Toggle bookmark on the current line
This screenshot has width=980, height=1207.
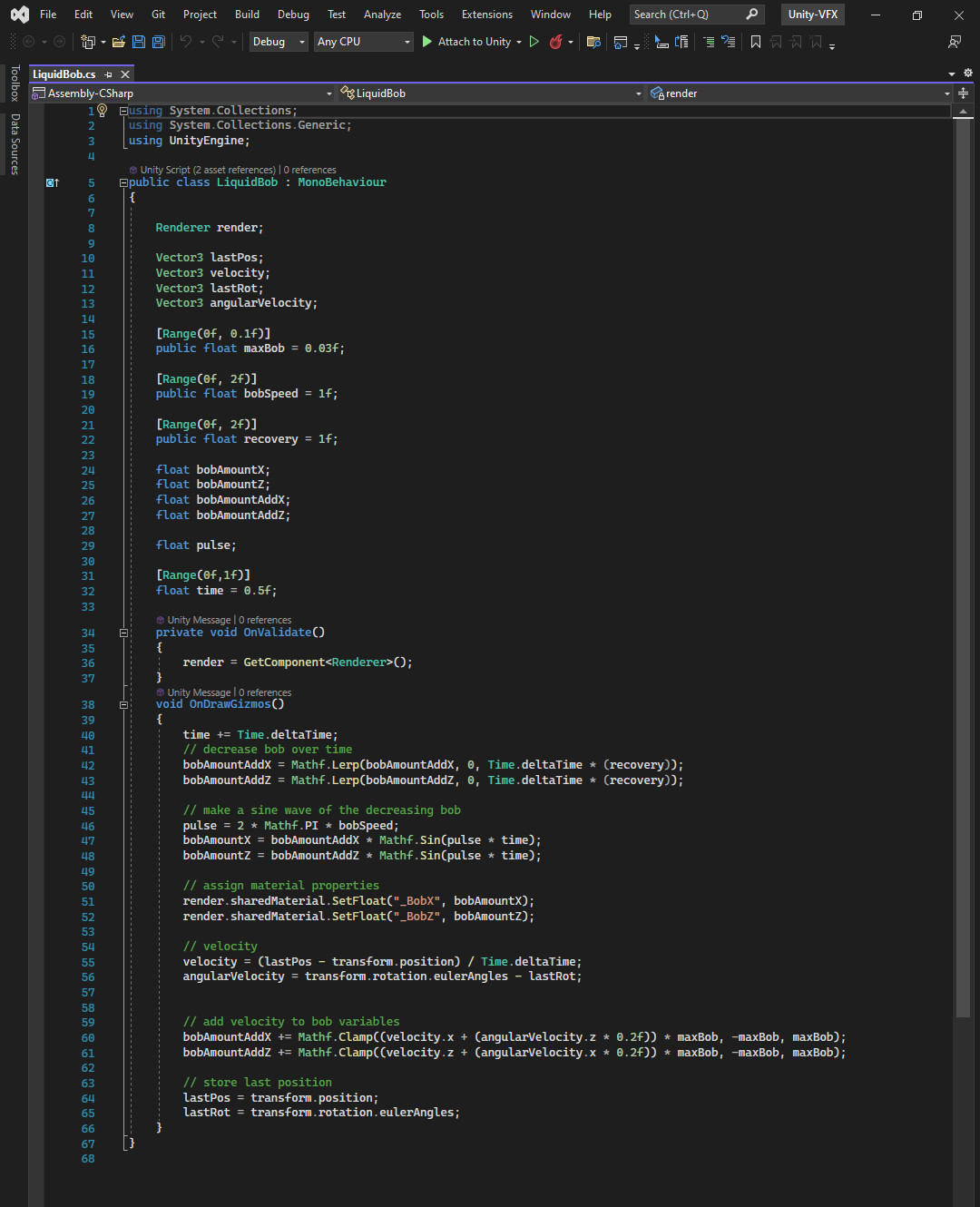click(x=755, y=42)
